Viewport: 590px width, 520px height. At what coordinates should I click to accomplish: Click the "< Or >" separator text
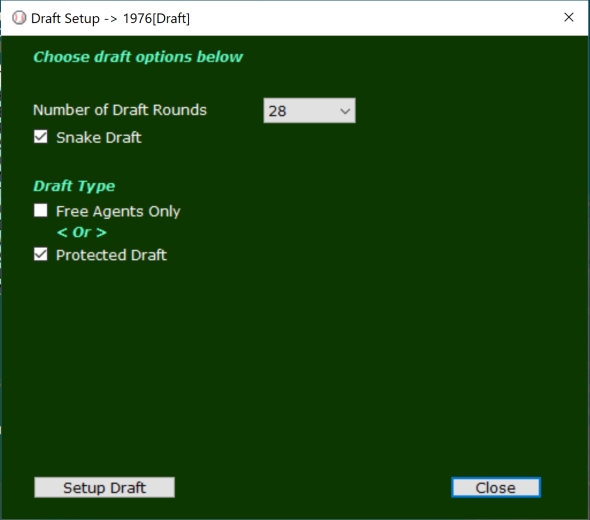point(82,233)
